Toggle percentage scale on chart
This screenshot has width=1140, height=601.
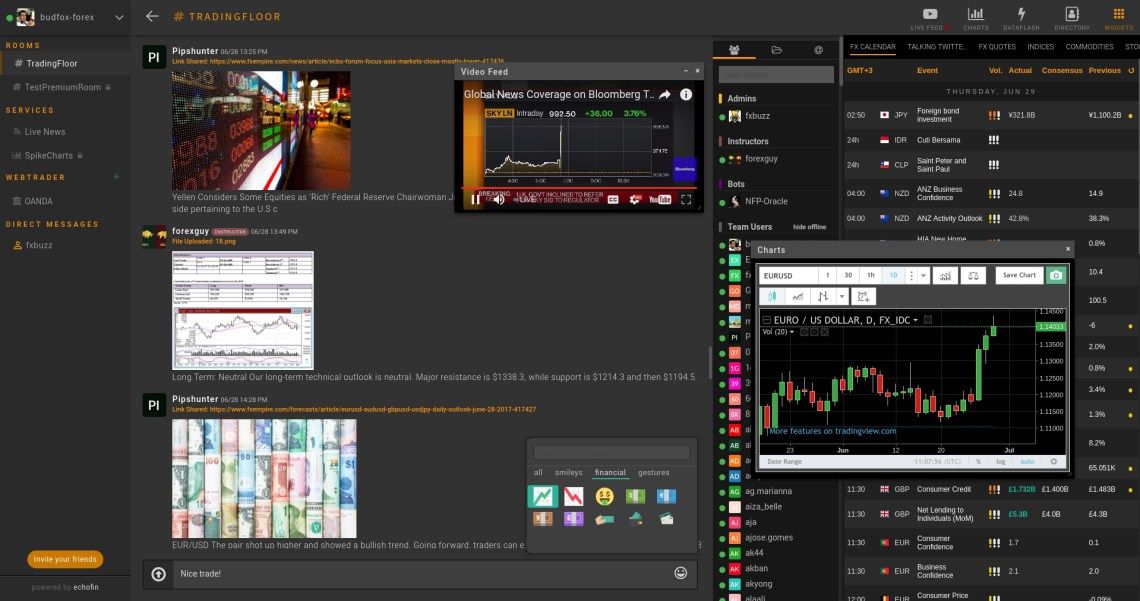[979, 461]
